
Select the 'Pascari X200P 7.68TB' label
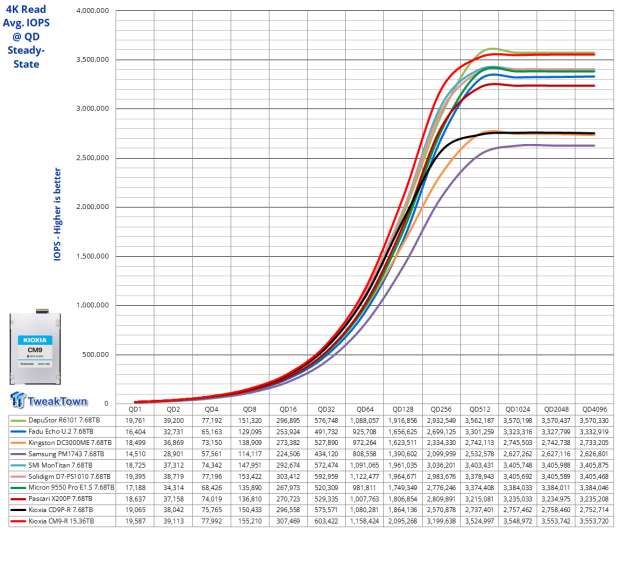(x=60, y=499)
